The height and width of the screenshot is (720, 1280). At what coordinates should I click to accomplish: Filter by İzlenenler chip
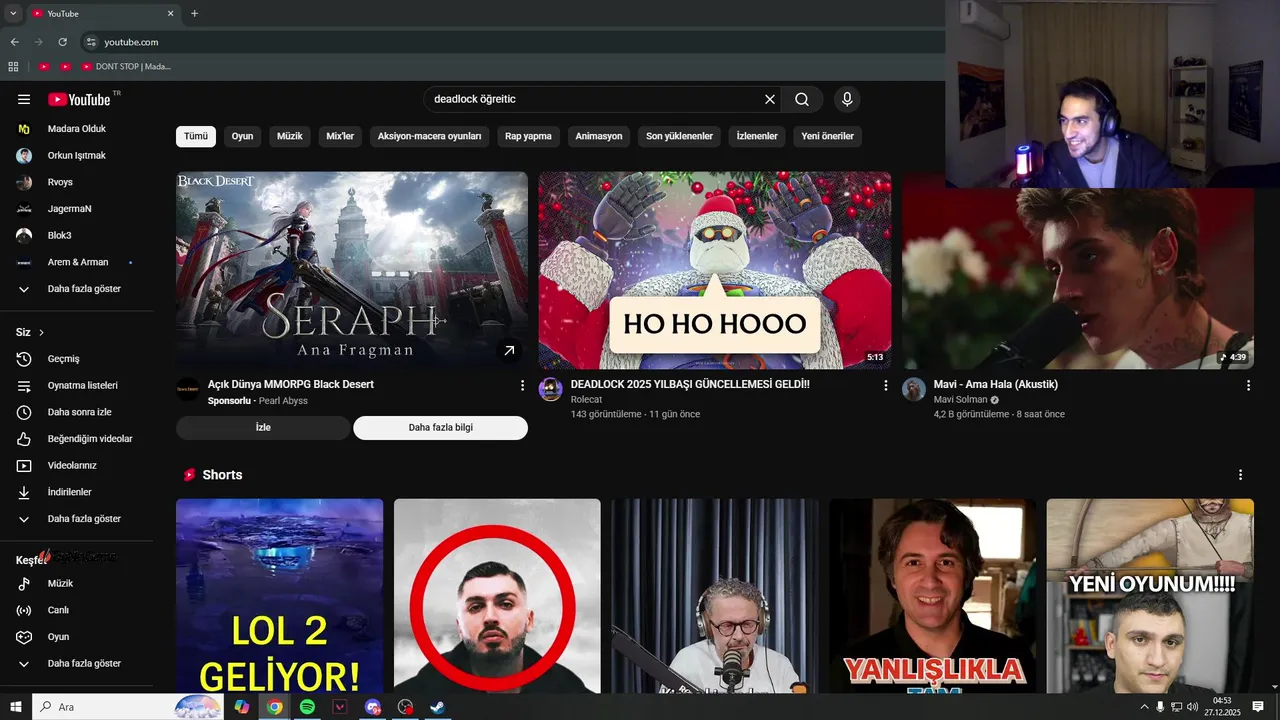pos(757,136)
